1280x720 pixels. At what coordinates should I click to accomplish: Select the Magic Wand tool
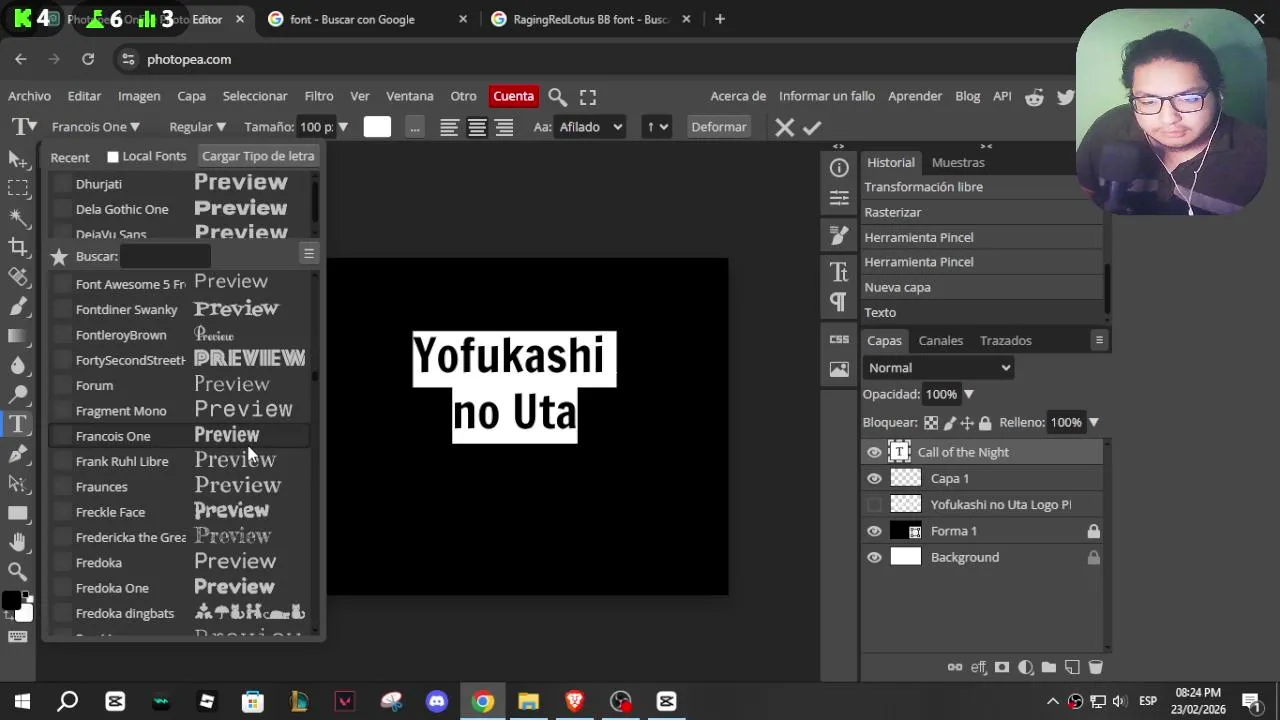point(17,216)
